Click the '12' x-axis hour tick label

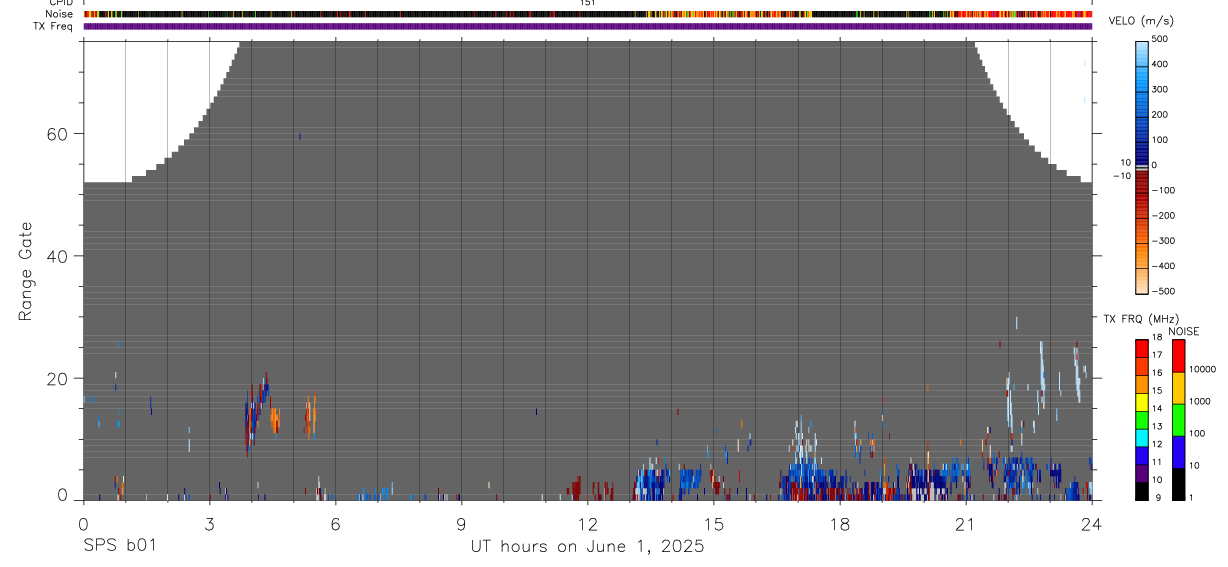[587, 523]
